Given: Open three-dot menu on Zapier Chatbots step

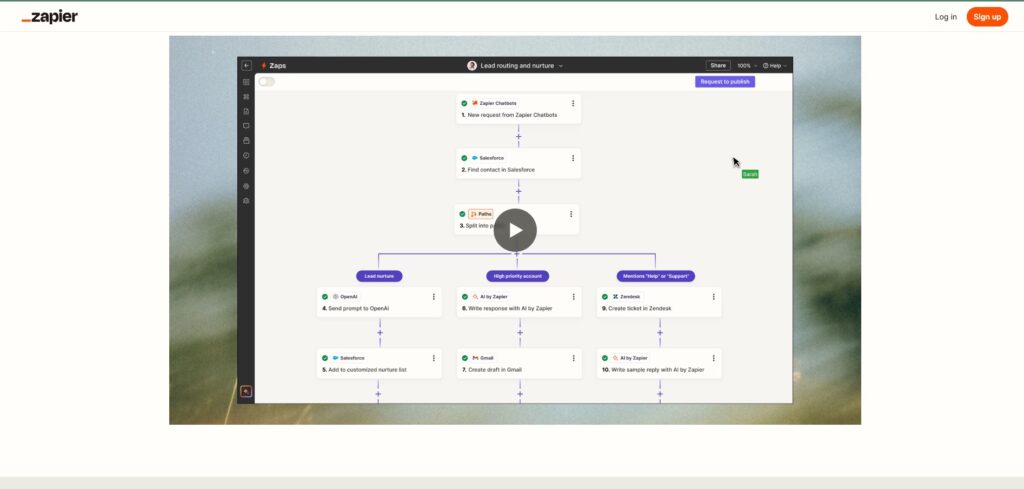Looking at the screenshot, I should coord(573,103).
